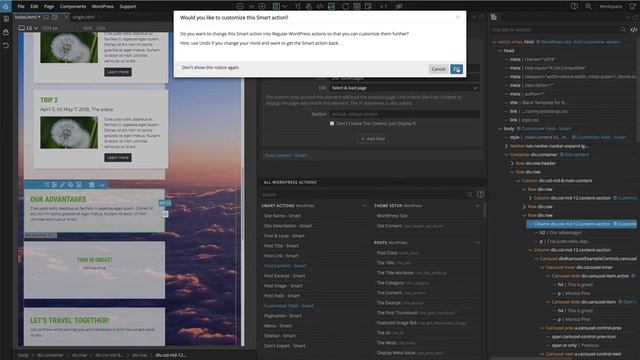Screen dimensions: 640x360
Task: Open the library box icon in left sidebar
Action: click(x=6, y=32)
